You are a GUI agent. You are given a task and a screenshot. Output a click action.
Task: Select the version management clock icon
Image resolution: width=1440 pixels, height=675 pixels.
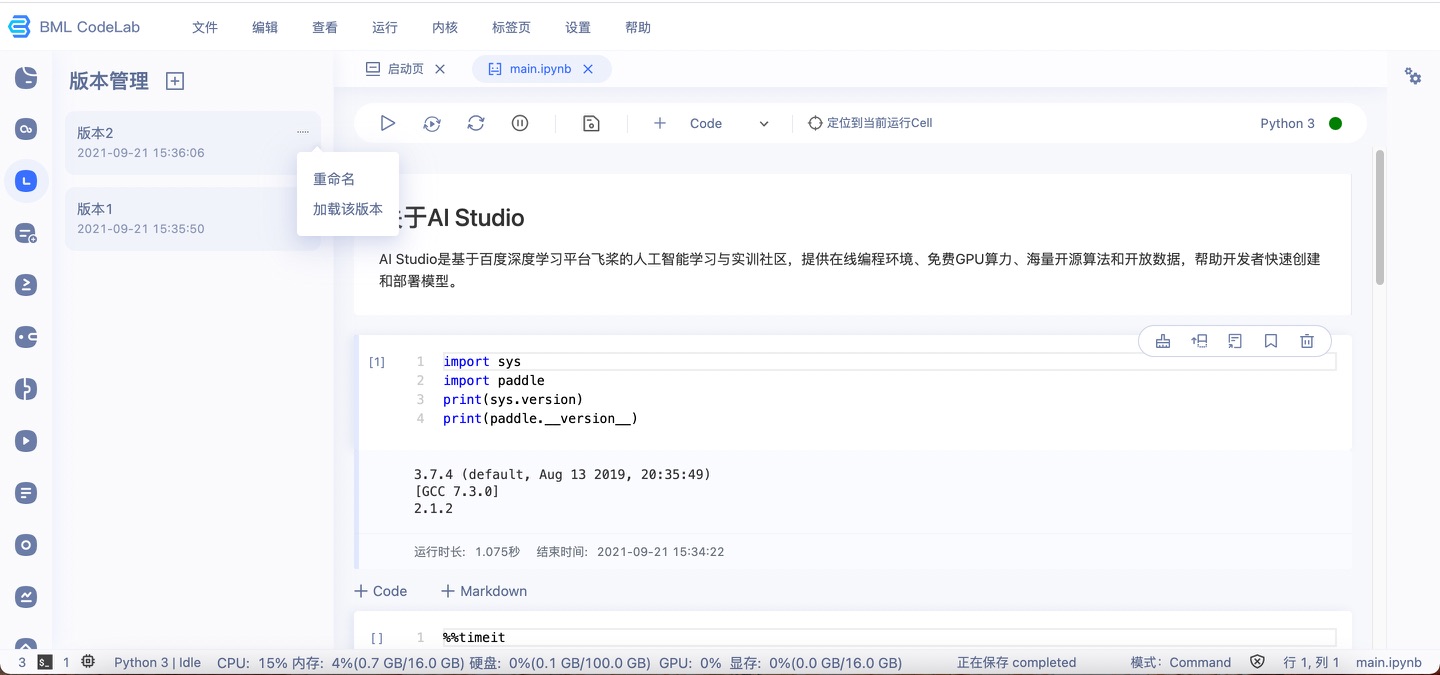26,181
